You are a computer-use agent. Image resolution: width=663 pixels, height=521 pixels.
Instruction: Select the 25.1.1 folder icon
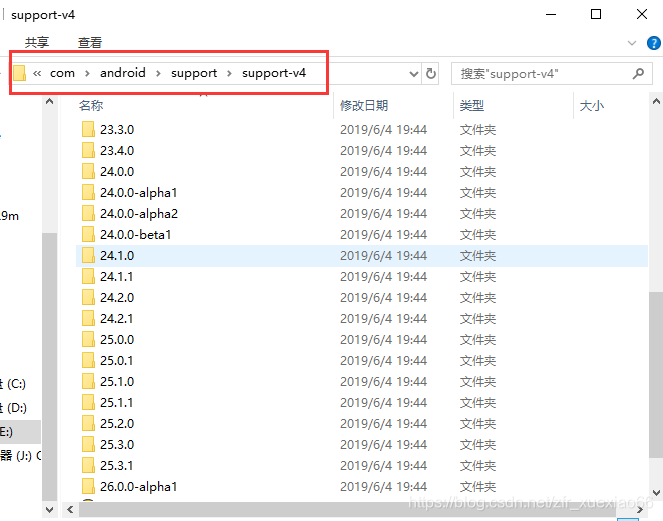click(88, 403)
